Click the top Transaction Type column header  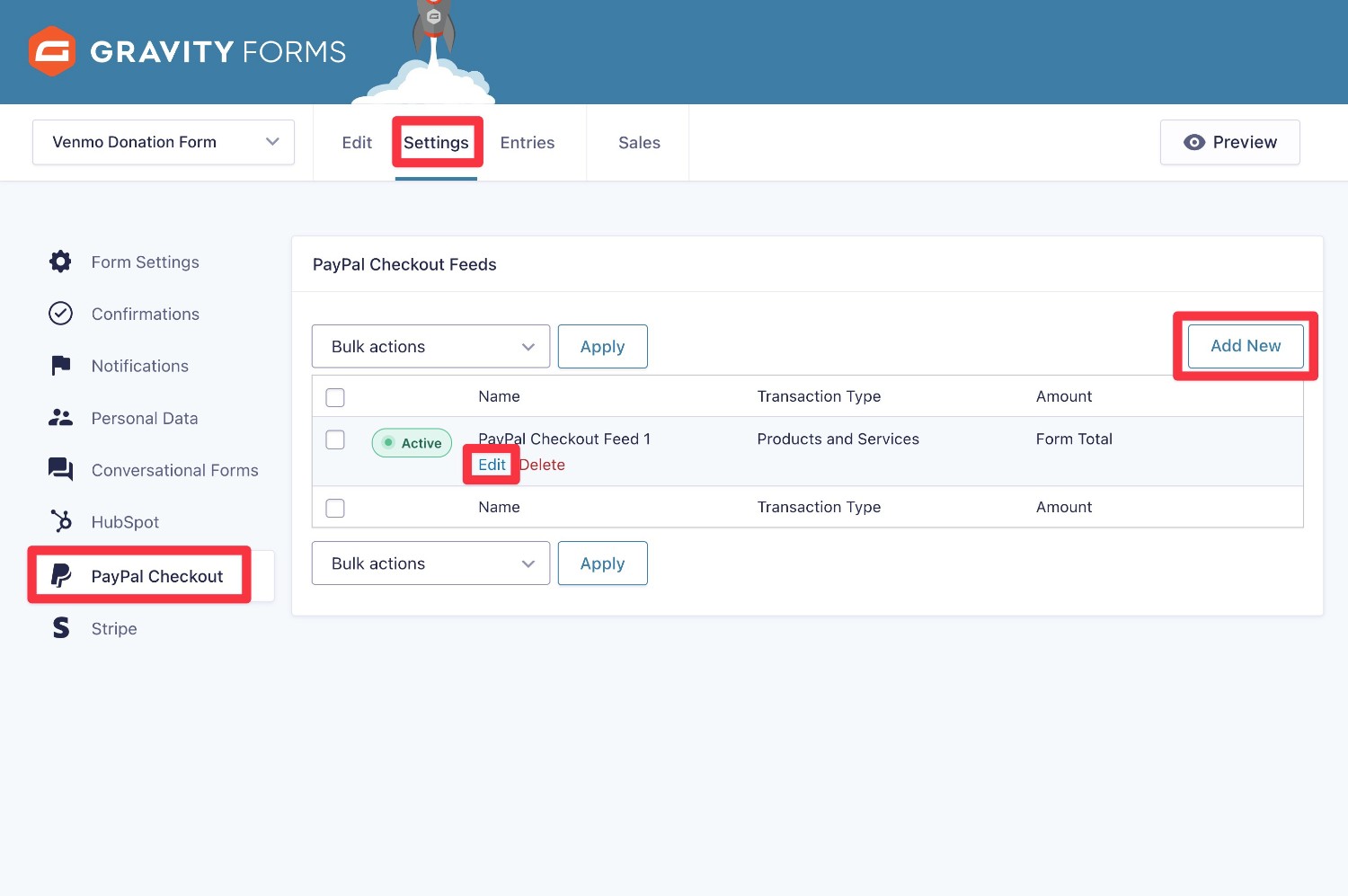(819, 396)
